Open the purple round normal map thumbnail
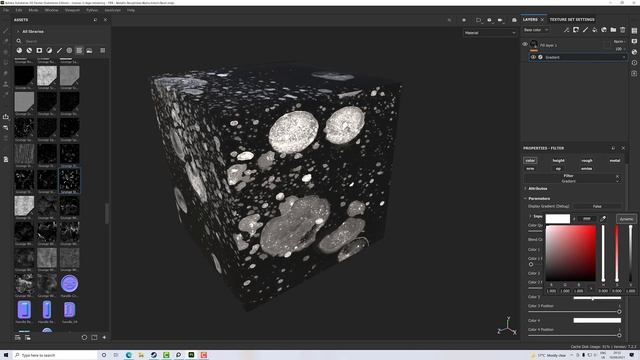640x360 pixels. tap(69, 283)
